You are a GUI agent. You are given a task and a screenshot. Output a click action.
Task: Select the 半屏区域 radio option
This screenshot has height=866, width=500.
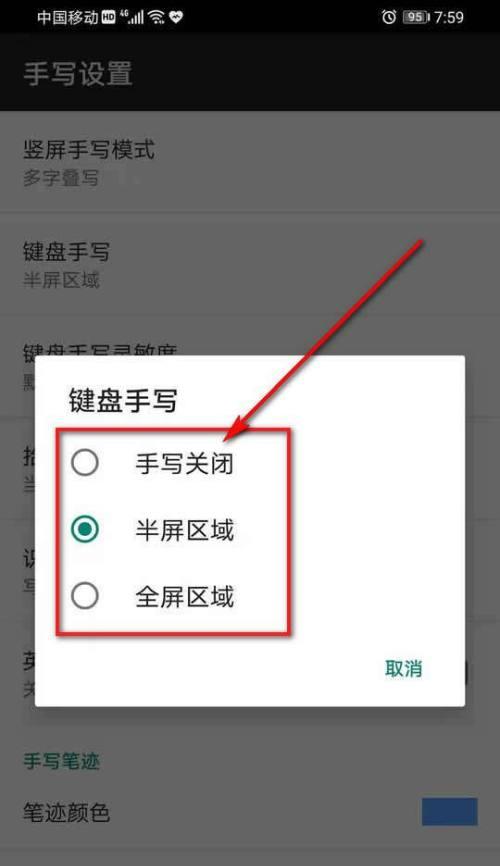point(85,529)
